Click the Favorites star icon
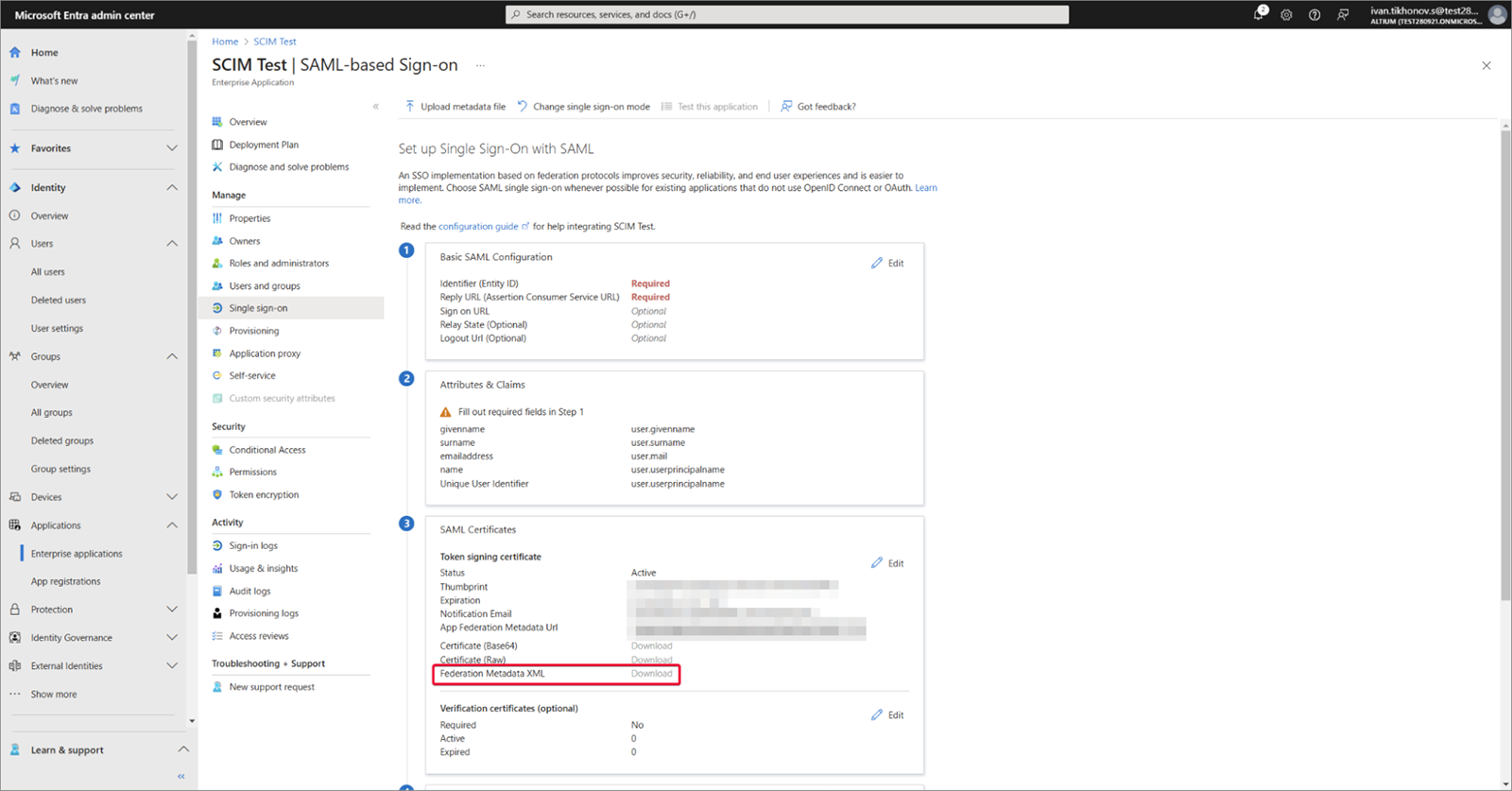 coord(15,148)
